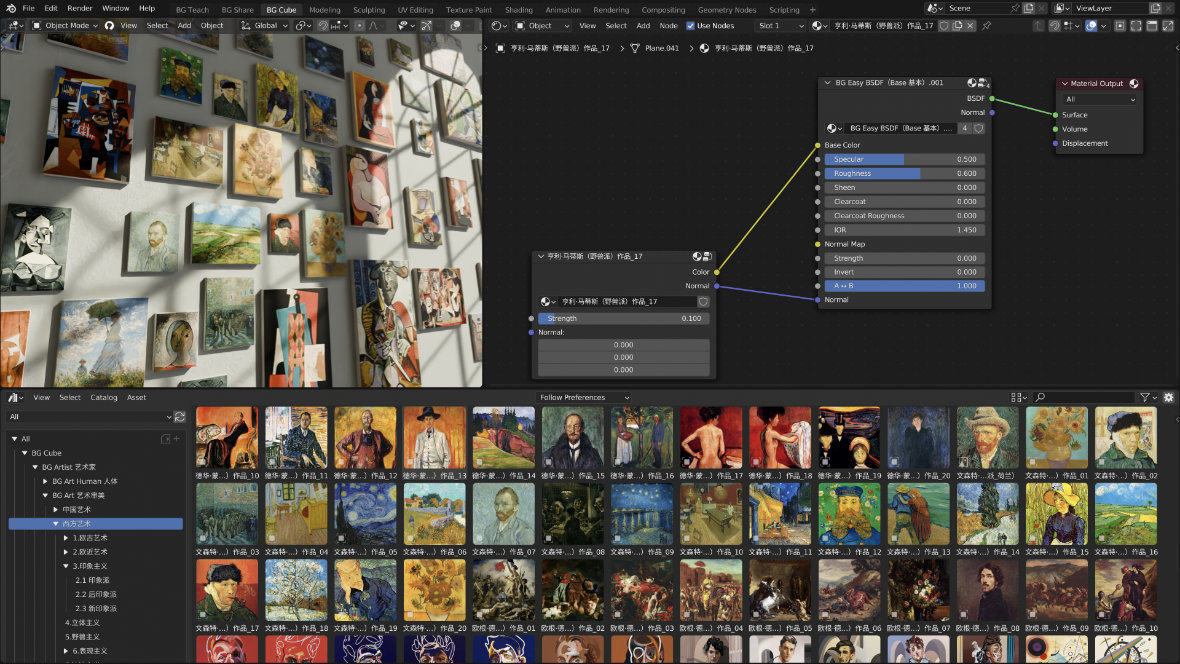The image size is (1180, 664).
Task: Toggle viewport overlays display
Action: (x=455, y=26)
